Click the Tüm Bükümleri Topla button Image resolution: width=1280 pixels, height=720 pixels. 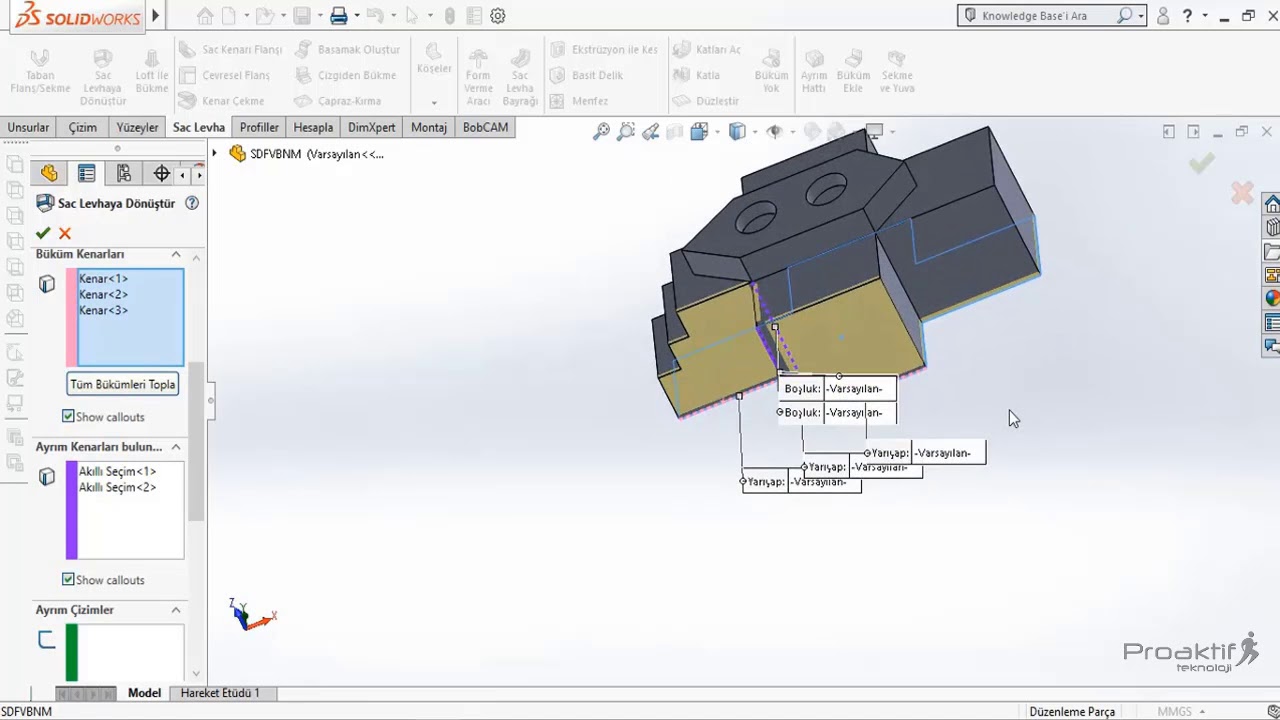pyautogui.click(x=122, y=384)
